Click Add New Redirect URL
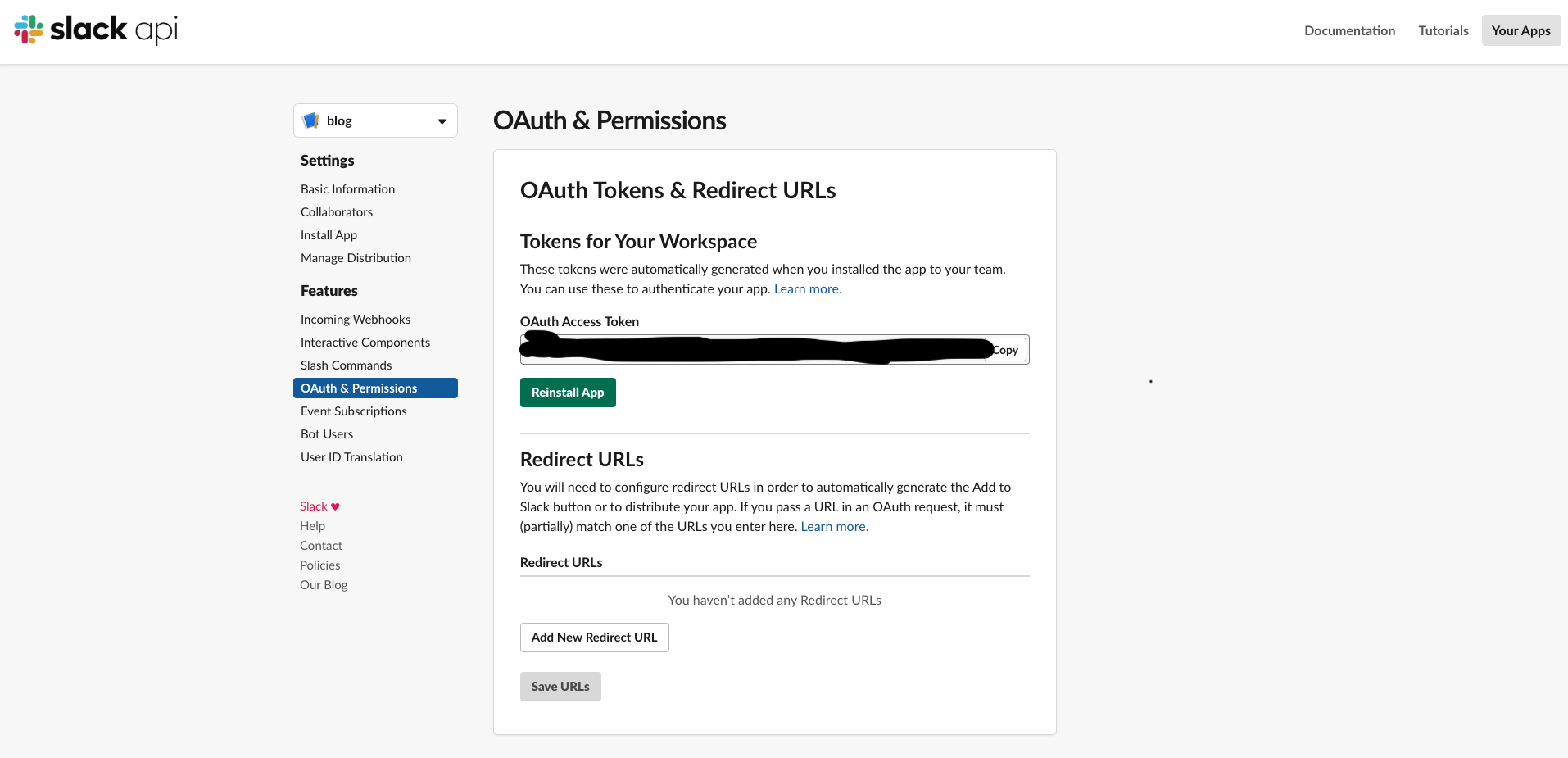 pyautogui.click(x=594, y=637)
